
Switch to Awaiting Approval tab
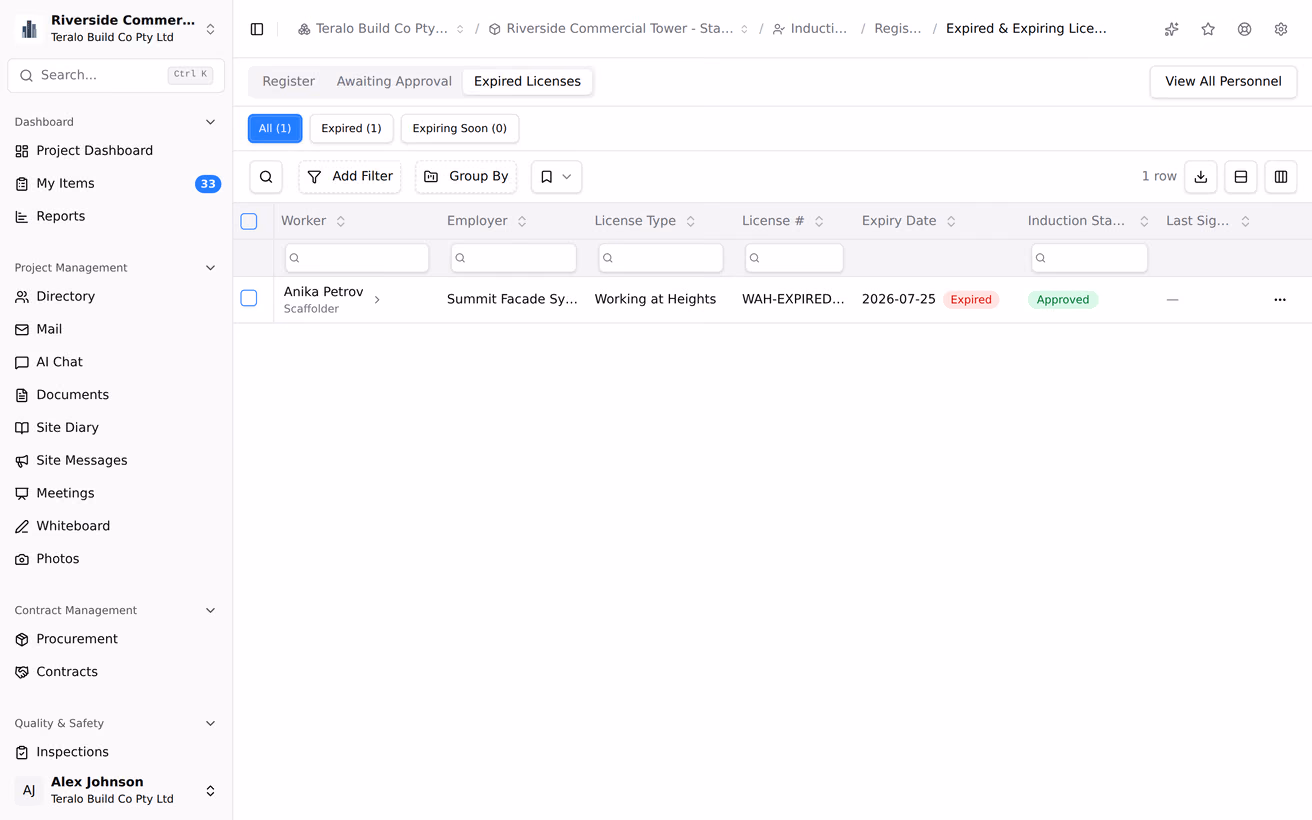394,82
